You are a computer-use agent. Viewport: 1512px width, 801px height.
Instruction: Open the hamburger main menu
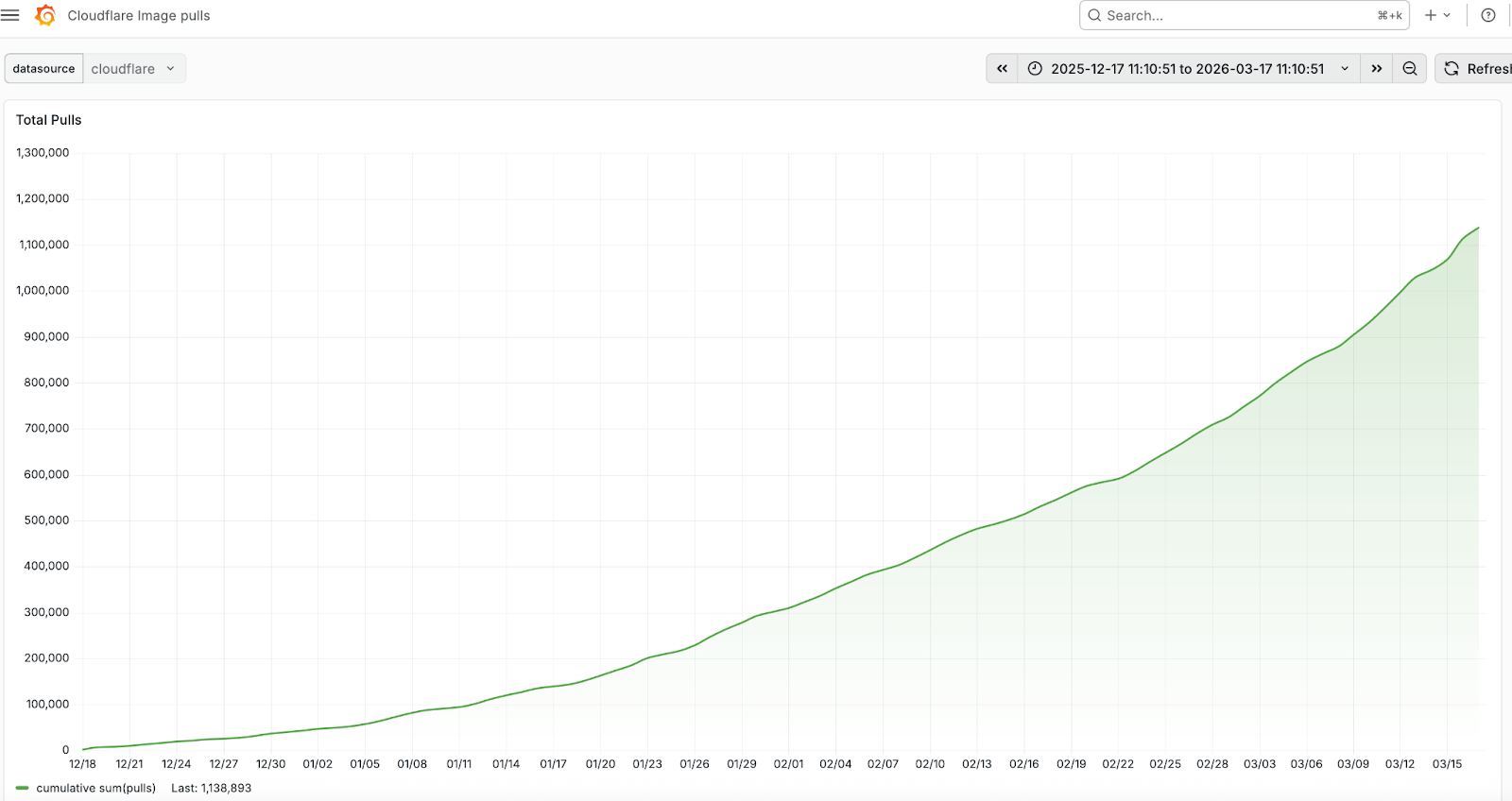click(x=10, y=15)
